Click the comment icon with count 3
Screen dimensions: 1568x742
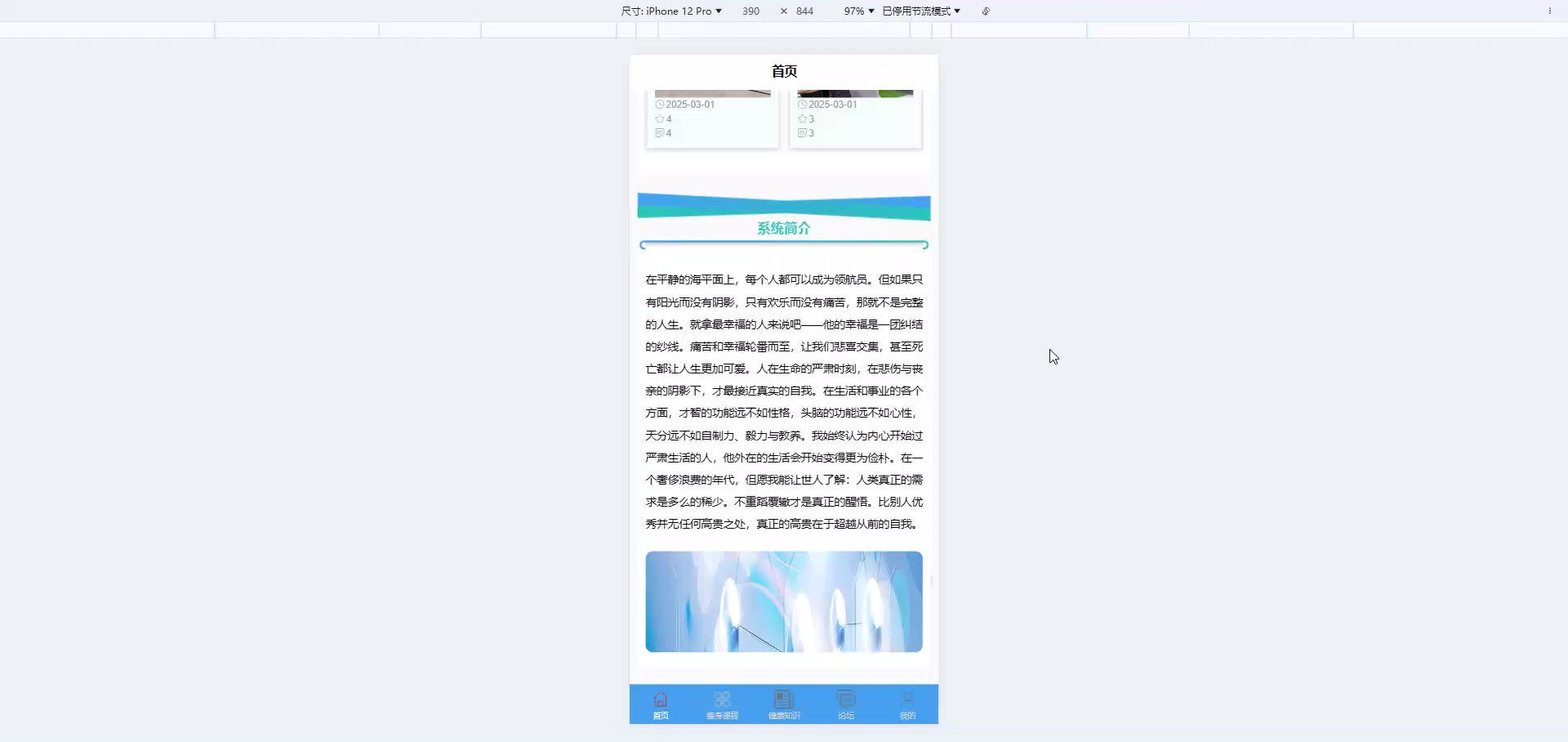pyautogui.click(x=802, y=133)
